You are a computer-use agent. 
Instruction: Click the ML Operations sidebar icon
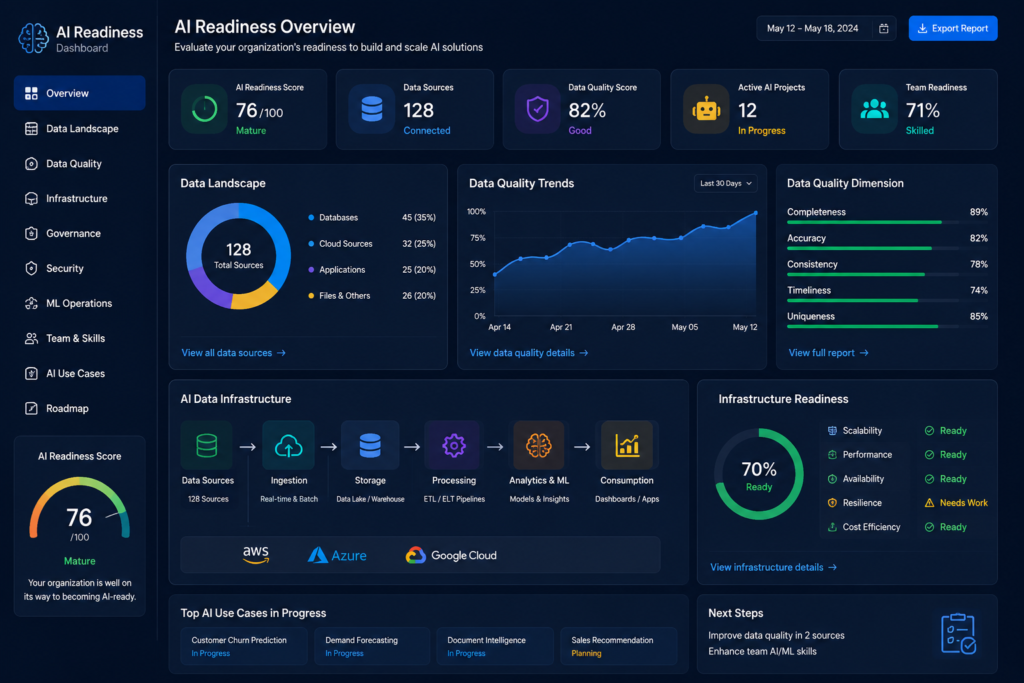31,304
